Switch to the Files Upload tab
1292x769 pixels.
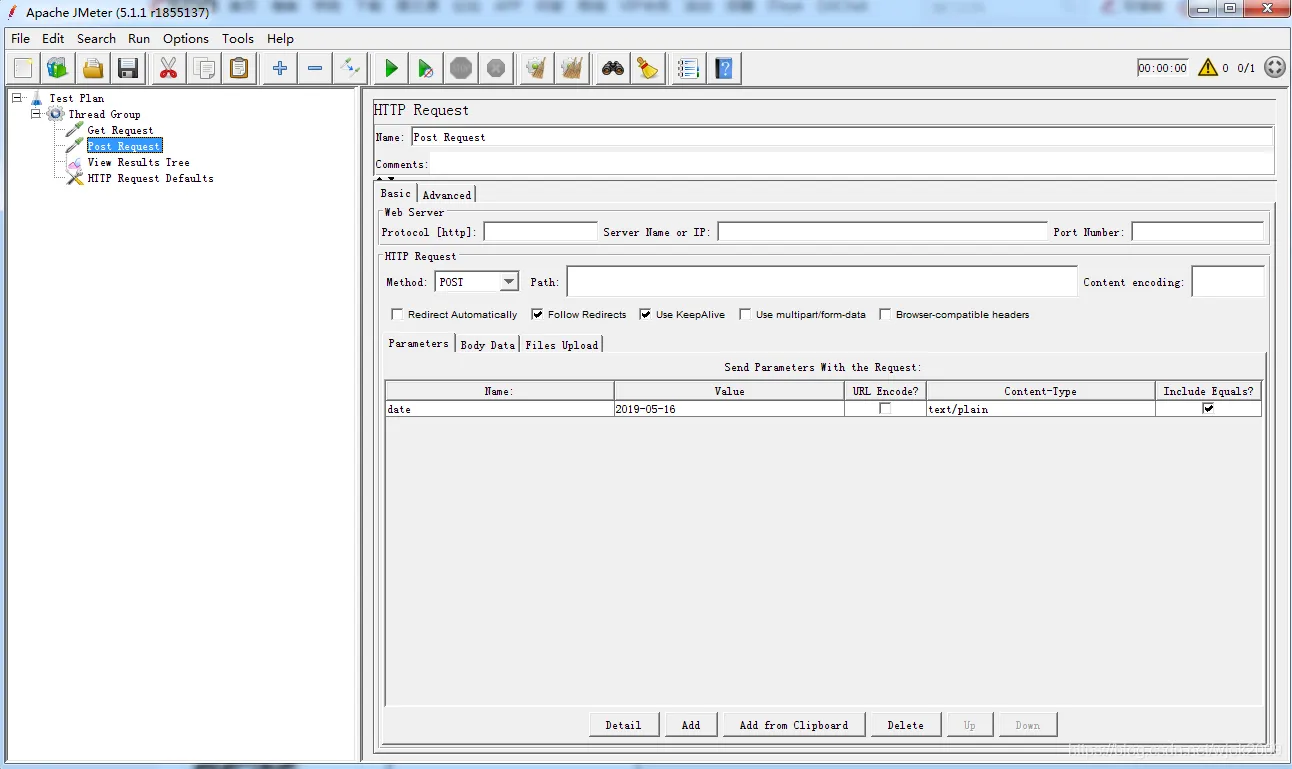(x=561, y=345)
